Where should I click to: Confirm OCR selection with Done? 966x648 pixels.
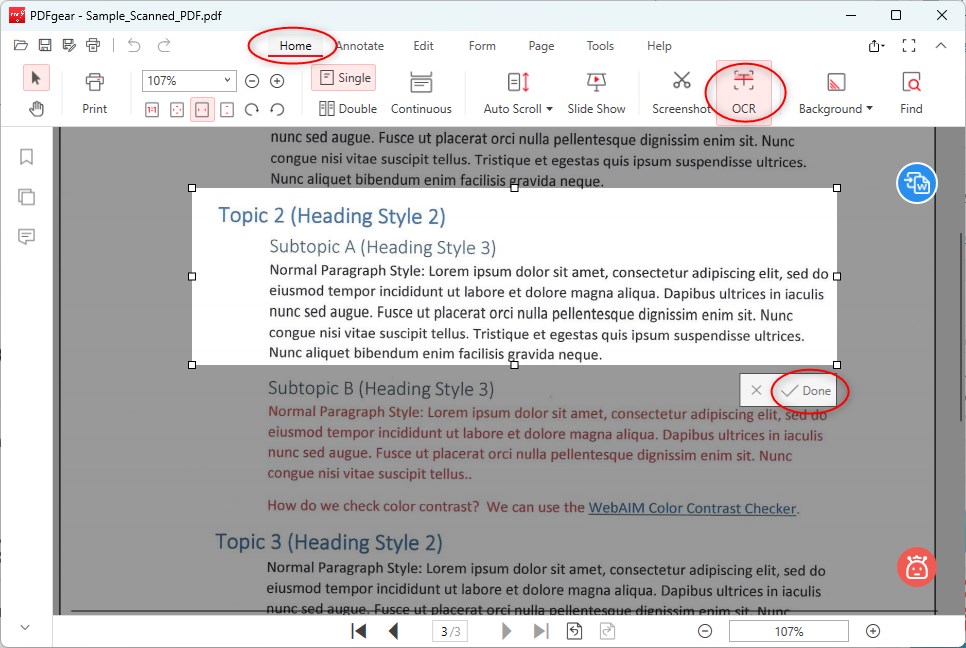(806, 391)
